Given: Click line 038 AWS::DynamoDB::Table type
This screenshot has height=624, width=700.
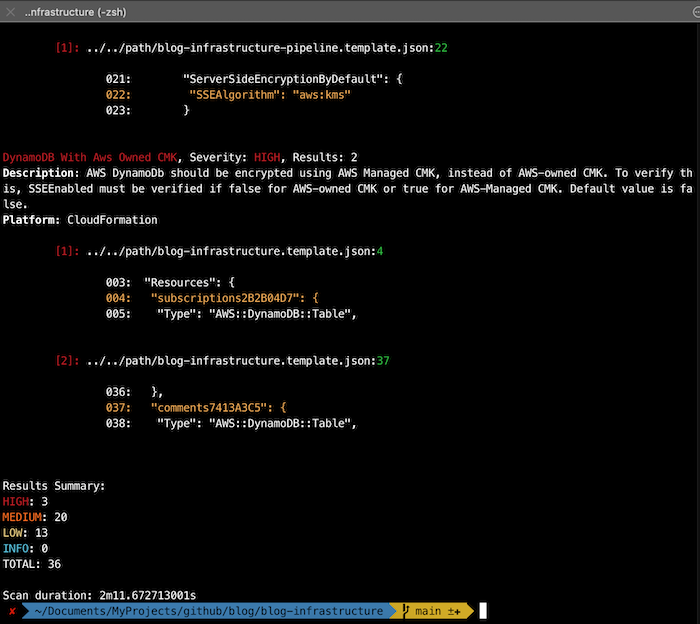Looking at the screenshot, I should 231,423.
